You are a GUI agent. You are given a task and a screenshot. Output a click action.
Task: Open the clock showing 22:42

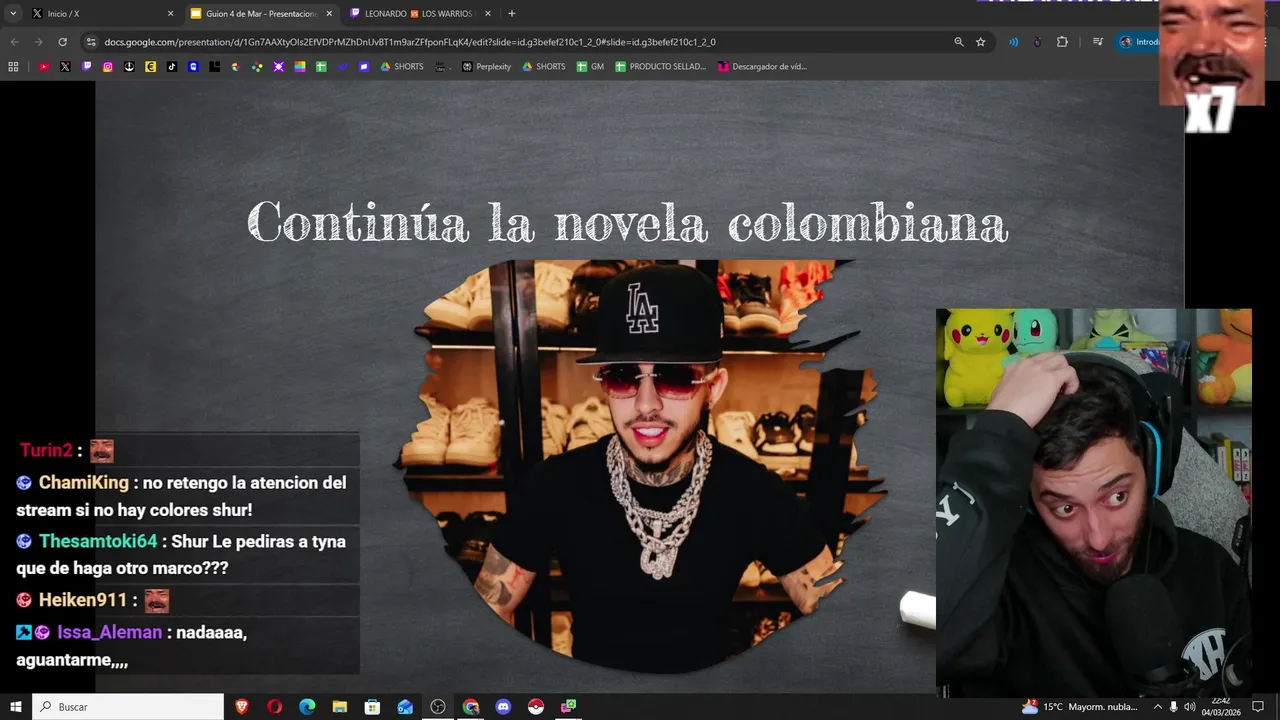(x=1221, y=707)
